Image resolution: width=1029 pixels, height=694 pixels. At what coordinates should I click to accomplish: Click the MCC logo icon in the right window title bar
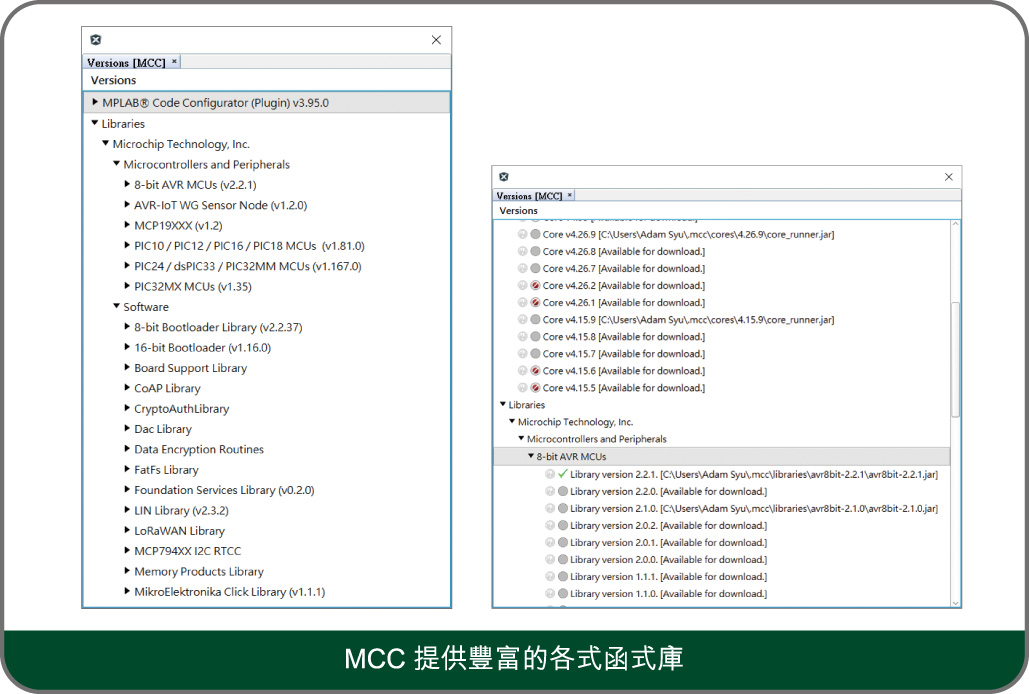coord(504,177)
